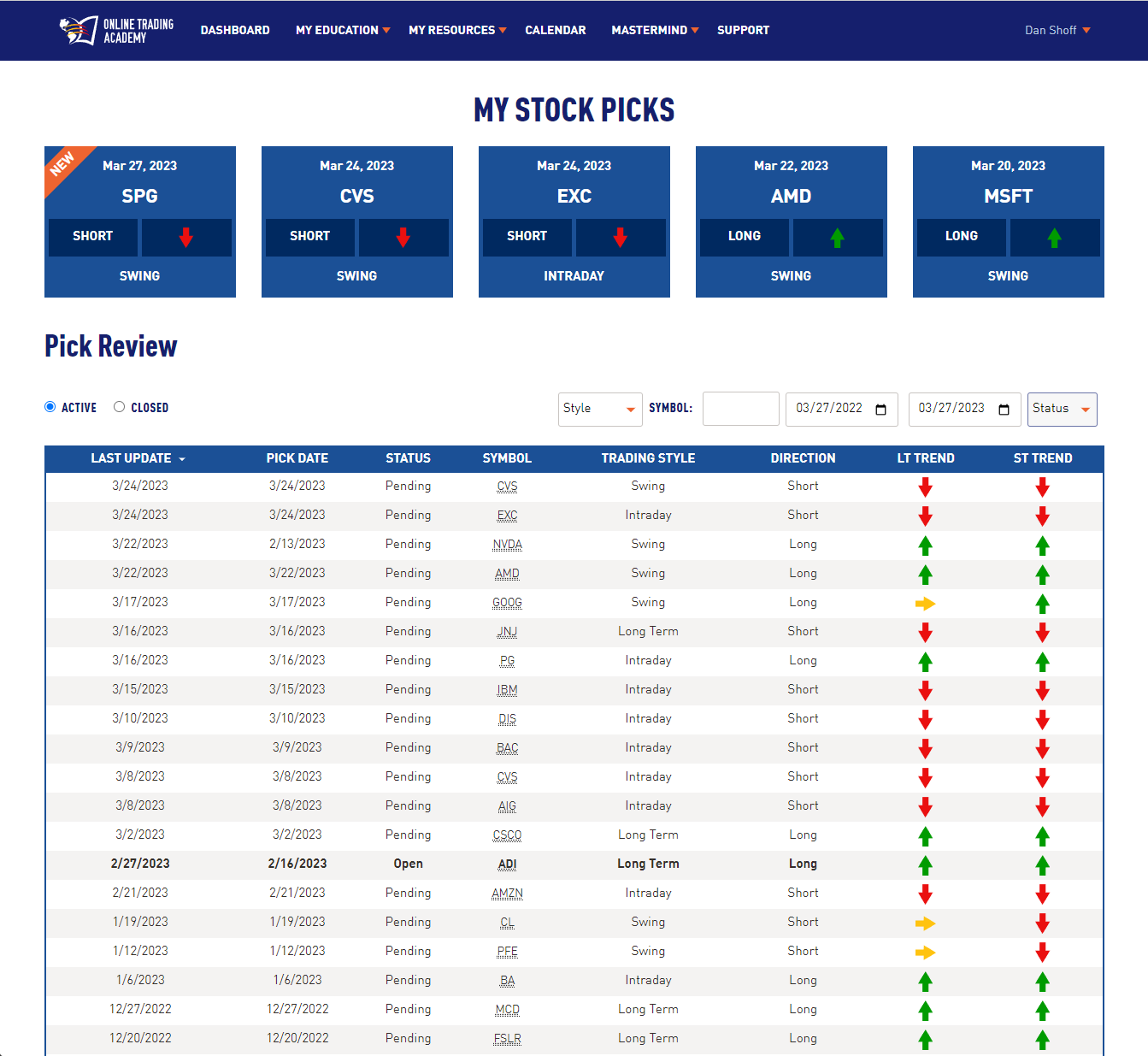Open the Style filter dropdown
The height and width of the screenshot is (1056, 1148).
point(600,409)
